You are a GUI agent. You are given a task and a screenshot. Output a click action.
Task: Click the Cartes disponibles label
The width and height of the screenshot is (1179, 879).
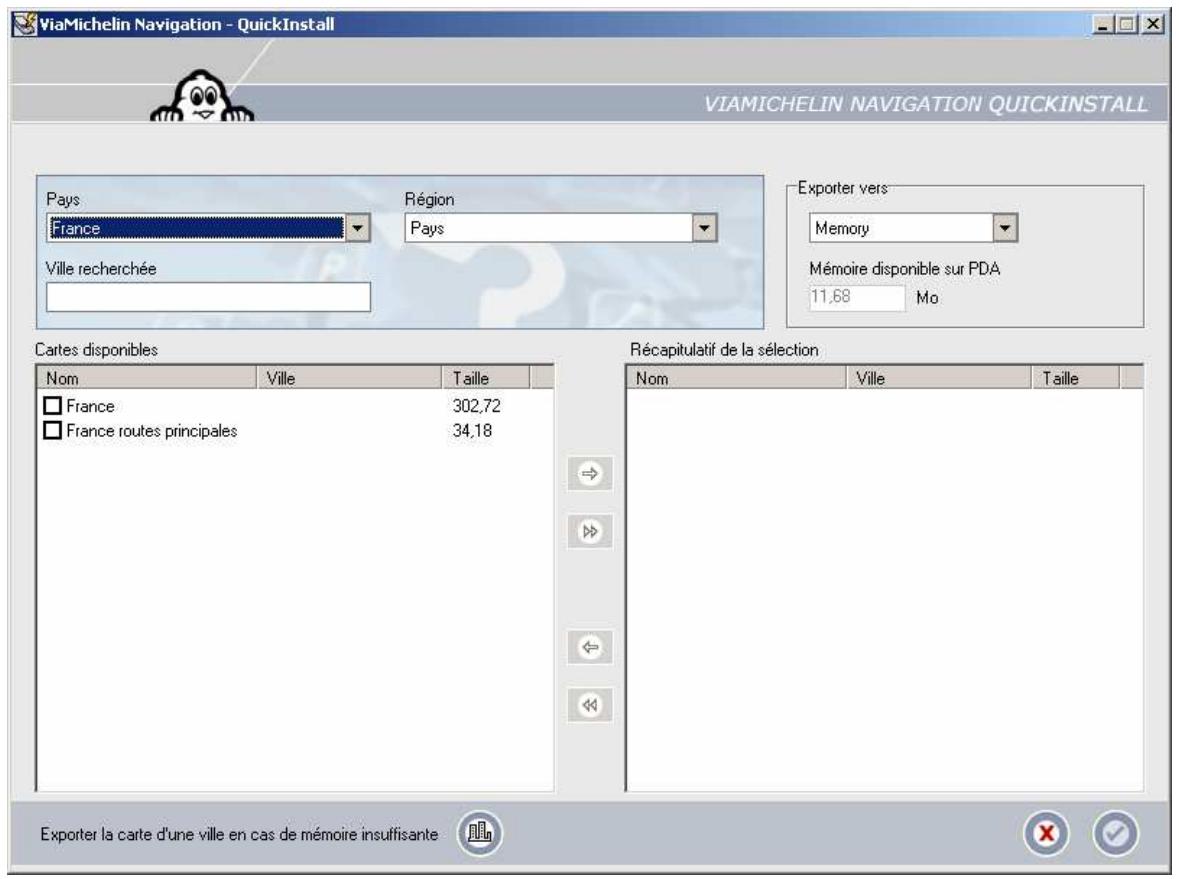click(96, 350)
